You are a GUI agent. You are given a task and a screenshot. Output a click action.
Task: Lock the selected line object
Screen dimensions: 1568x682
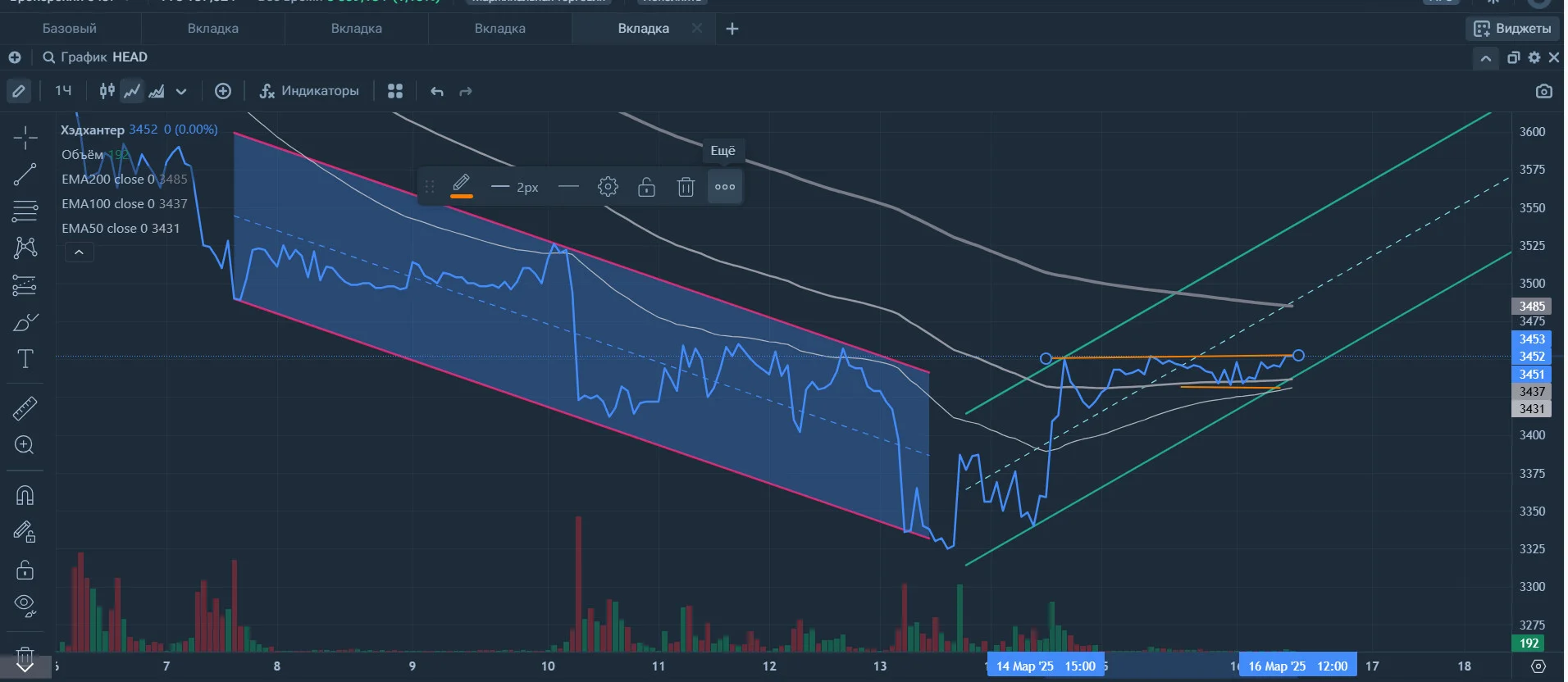[647, 187]
